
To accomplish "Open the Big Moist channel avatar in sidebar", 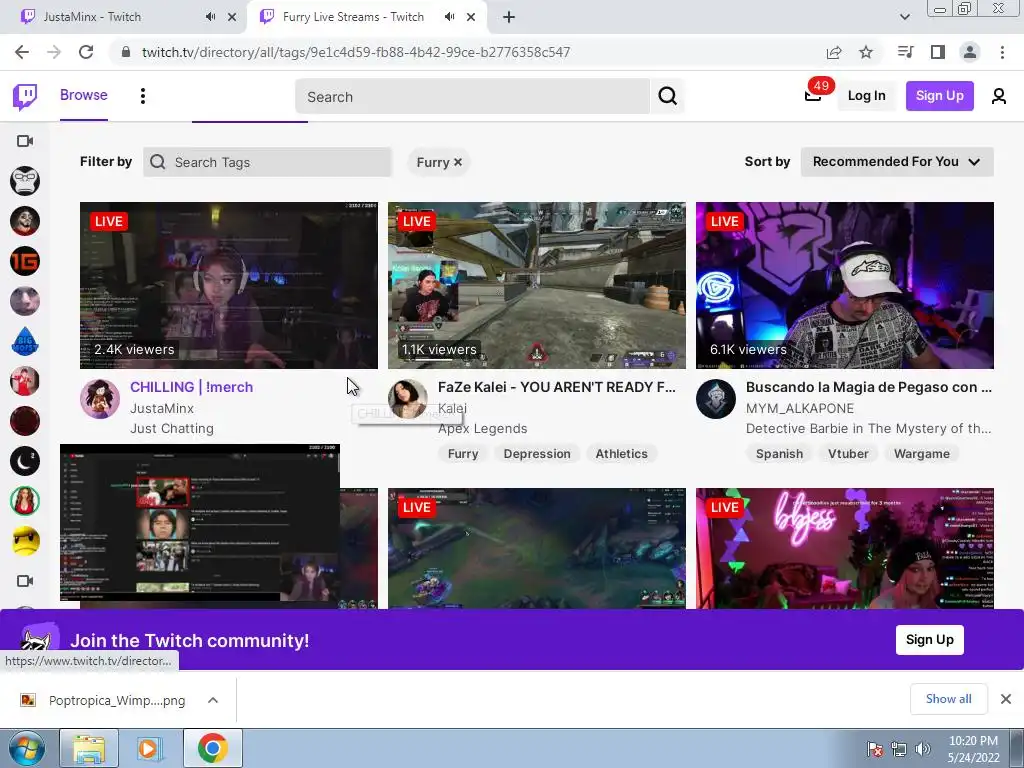I will tap(25, 342).
